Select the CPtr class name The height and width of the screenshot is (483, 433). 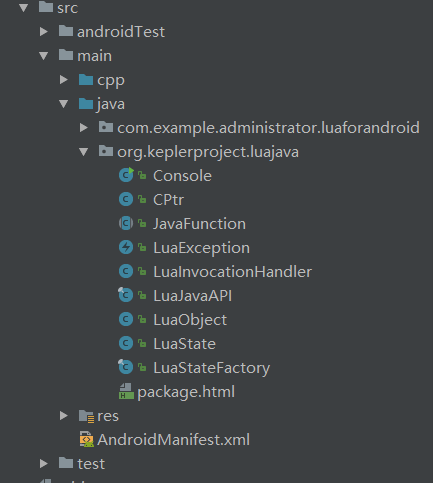pyautogui.click(x=169, y=200)
